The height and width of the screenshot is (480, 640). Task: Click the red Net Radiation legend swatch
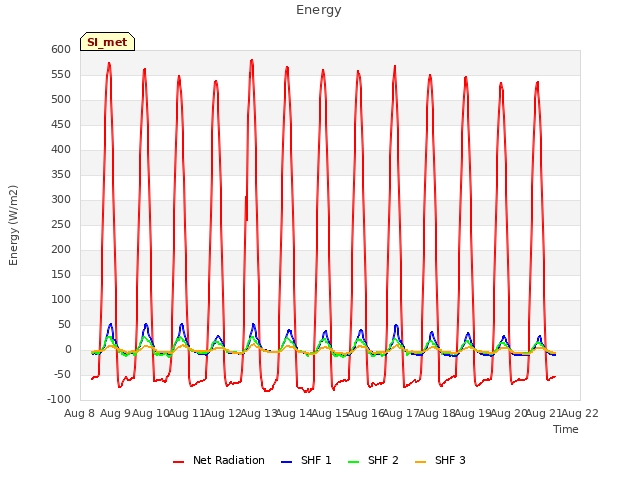[178, 462]
